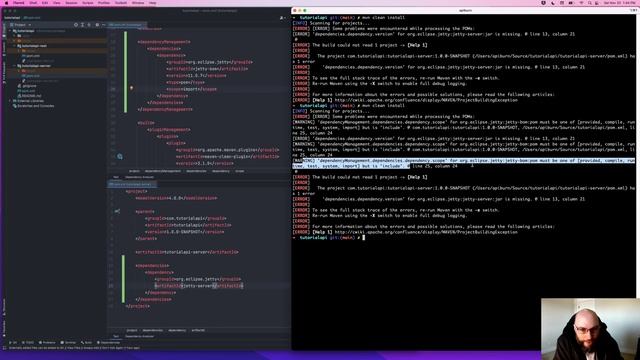The image size is (640, 360).
Task: Click the Maven gutter icon near maven-clean-plugin
Action: 120,156
